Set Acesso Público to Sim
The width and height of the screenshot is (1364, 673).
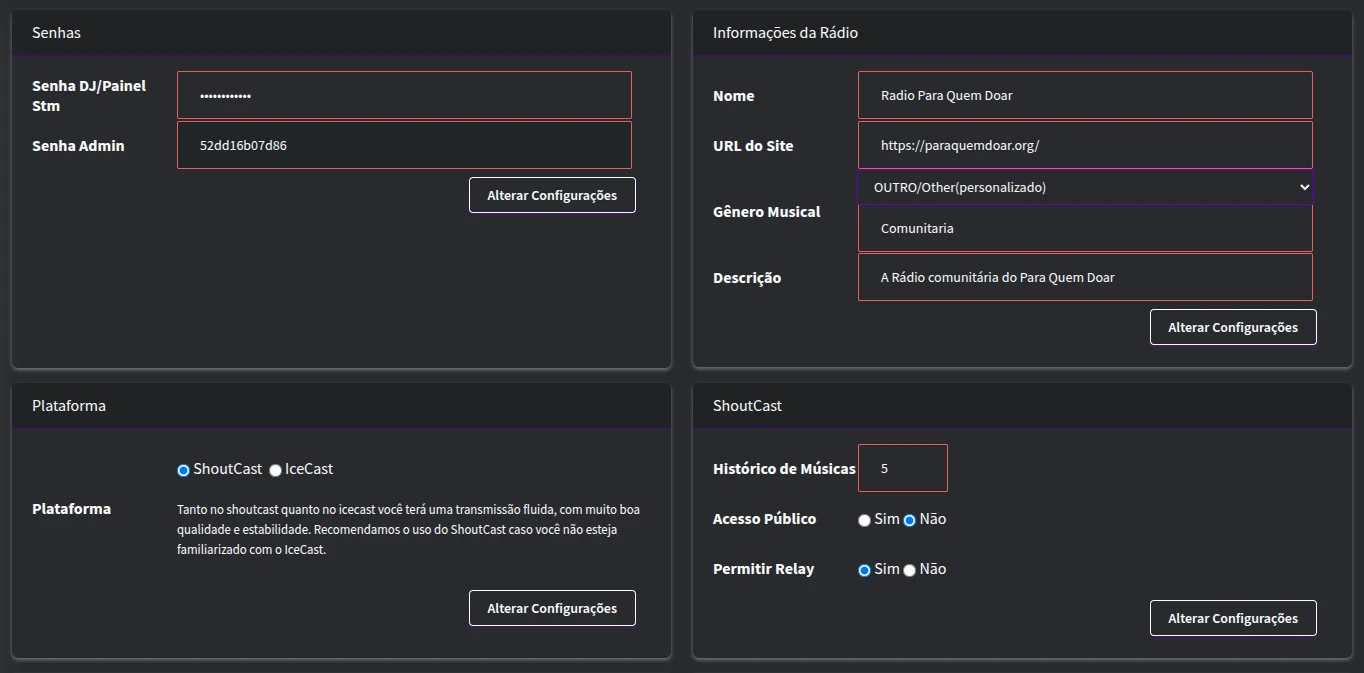(x=864, y=520)
